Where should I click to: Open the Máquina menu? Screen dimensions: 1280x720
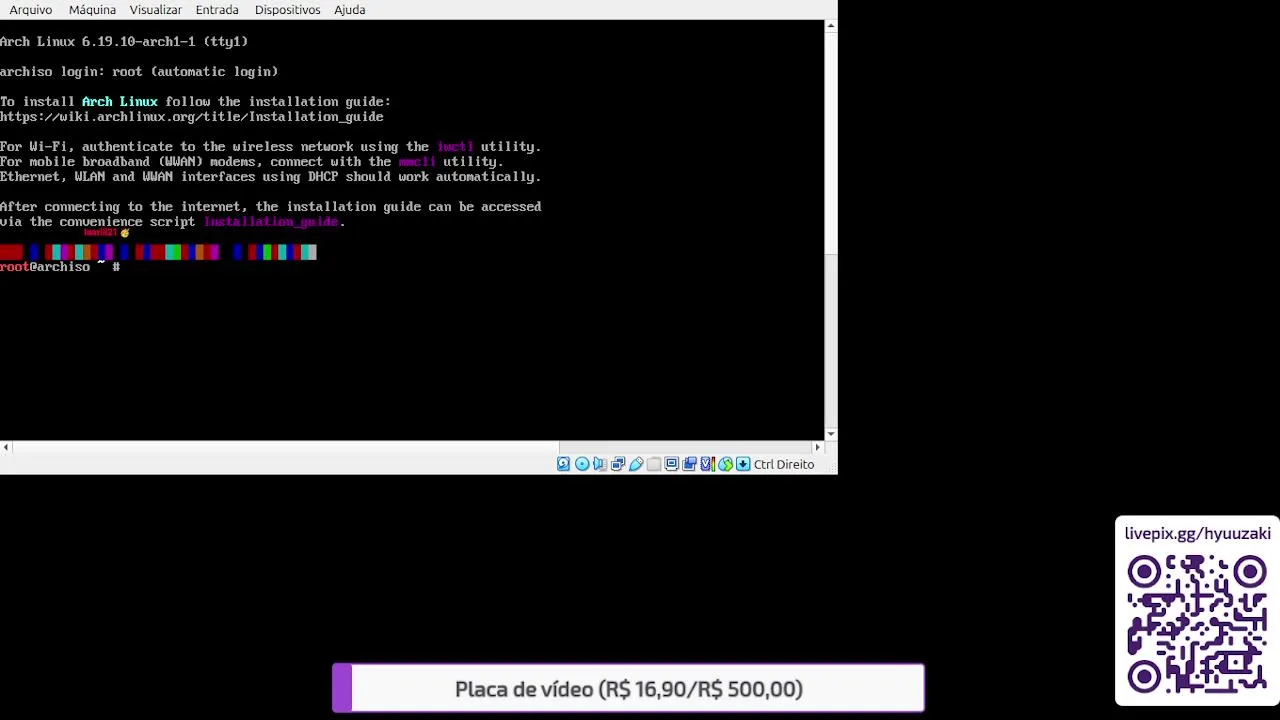(x=92, y=10)
